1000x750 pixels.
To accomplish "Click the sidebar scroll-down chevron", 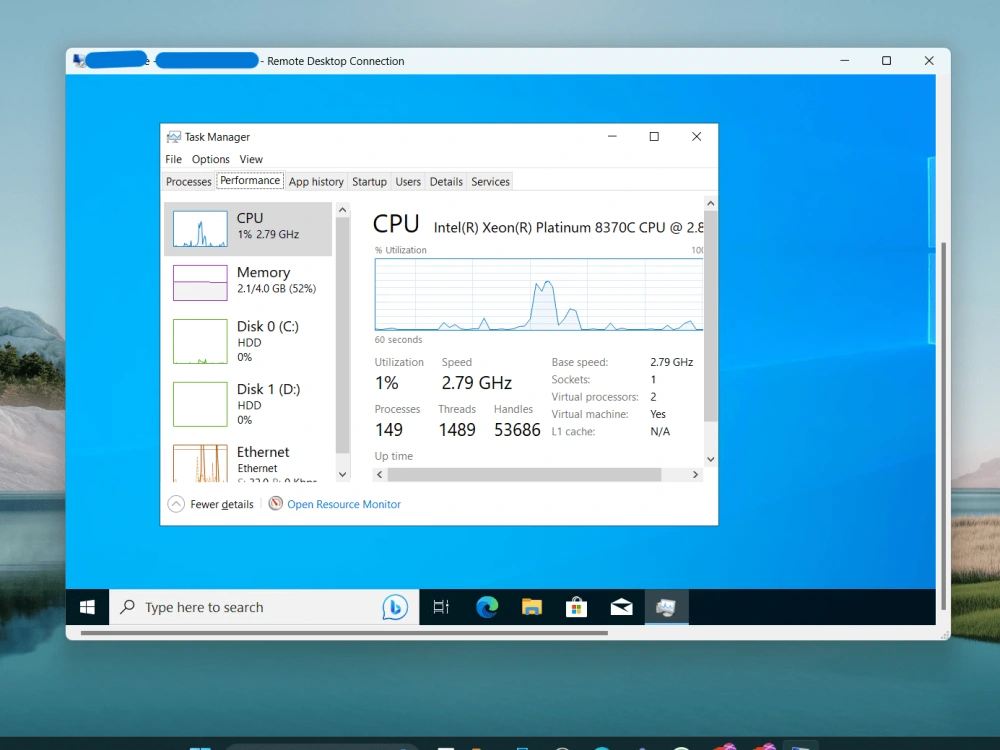I will [x=342, y=474].
